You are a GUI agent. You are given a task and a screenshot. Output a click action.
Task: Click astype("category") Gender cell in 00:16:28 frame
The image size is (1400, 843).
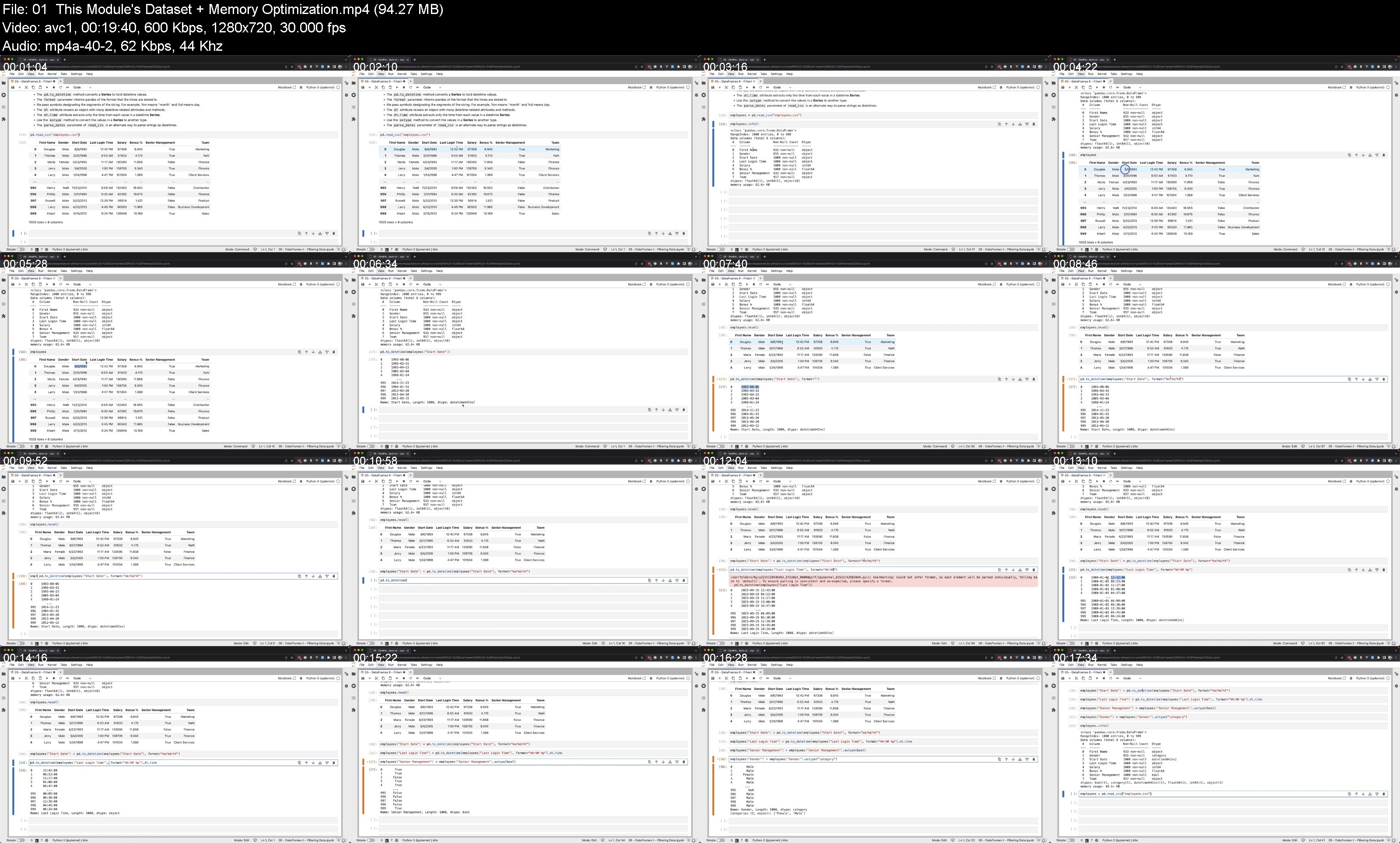point(883,759)
